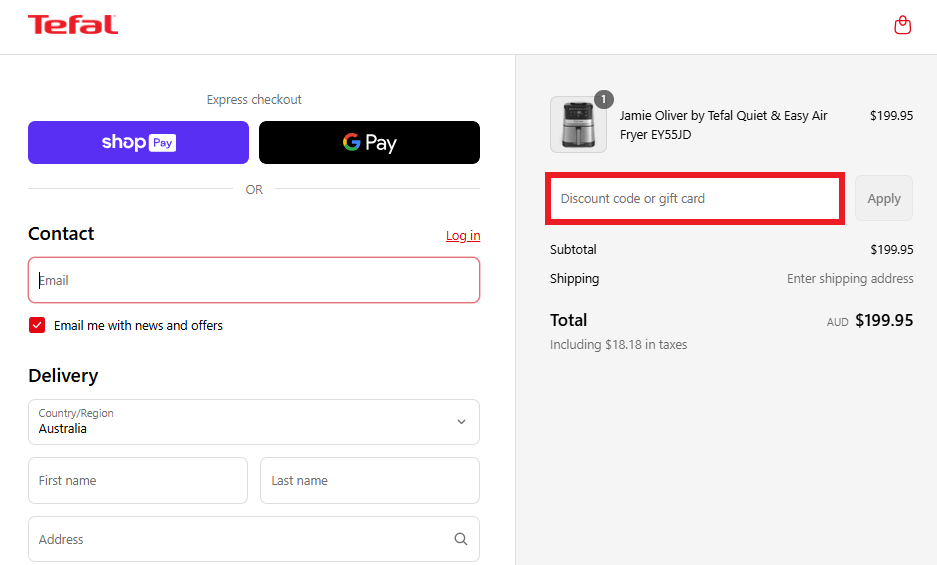The image size is (937, 565).
Task: Click the Address field
Action: [254, 539]
